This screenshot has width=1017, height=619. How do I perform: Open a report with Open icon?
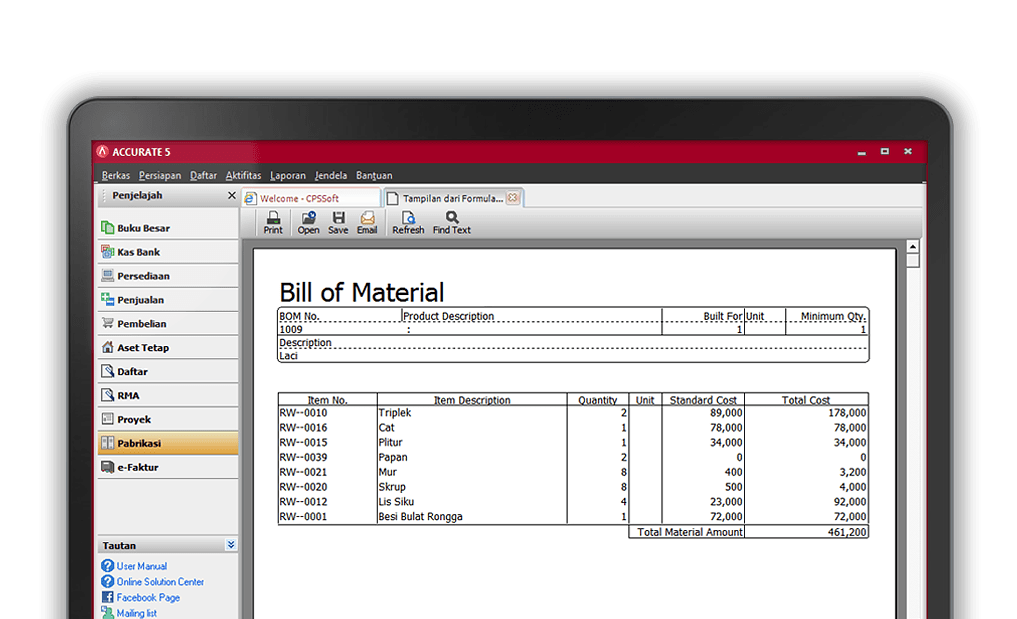308,223
